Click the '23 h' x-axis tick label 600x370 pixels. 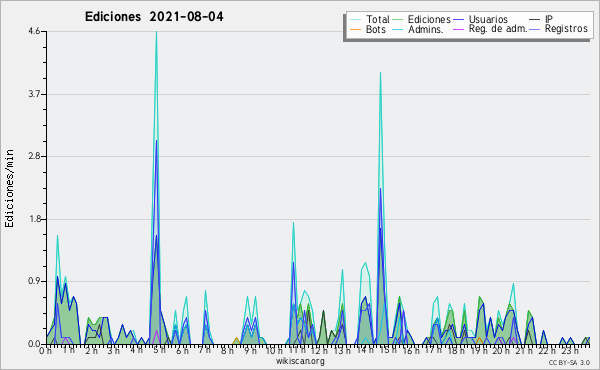click(570, 351)
